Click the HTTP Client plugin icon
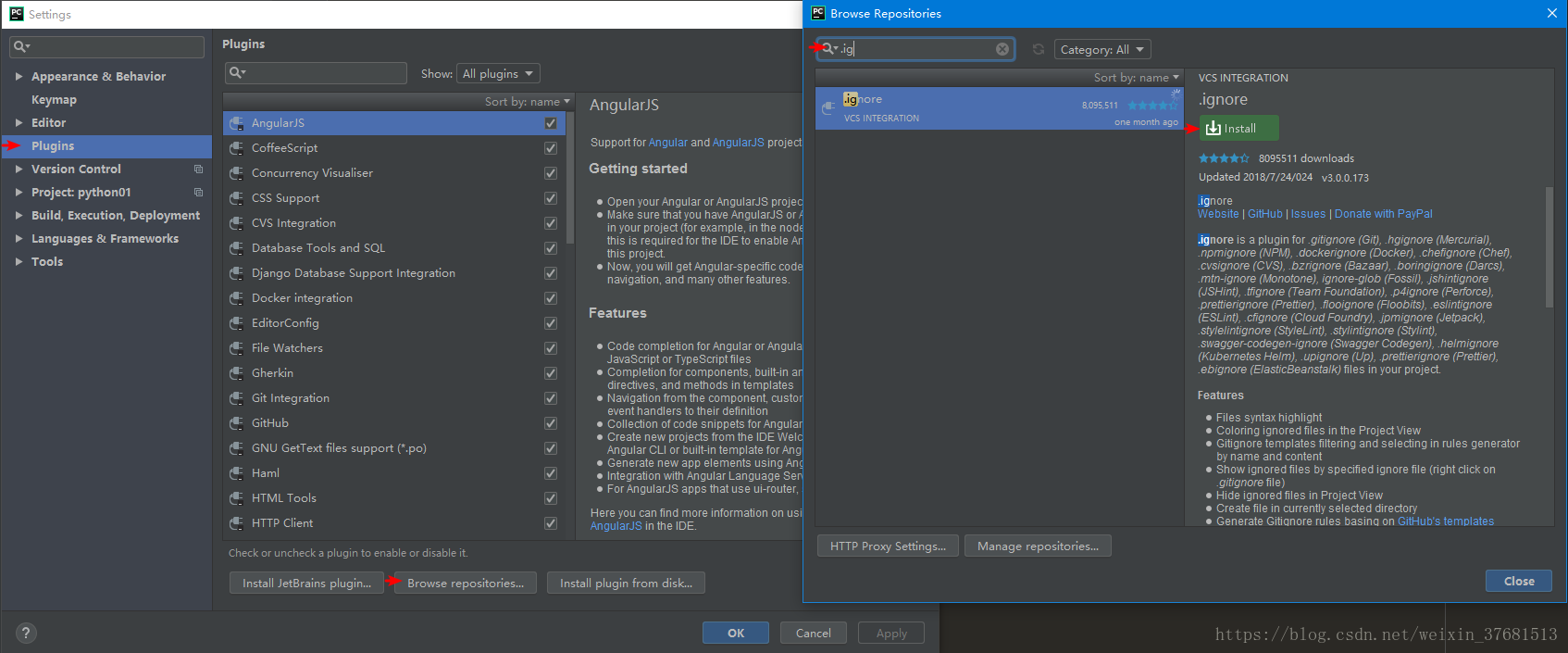Screen dimensions: 1568x653 pyautogui.click(x=237, y=523)
